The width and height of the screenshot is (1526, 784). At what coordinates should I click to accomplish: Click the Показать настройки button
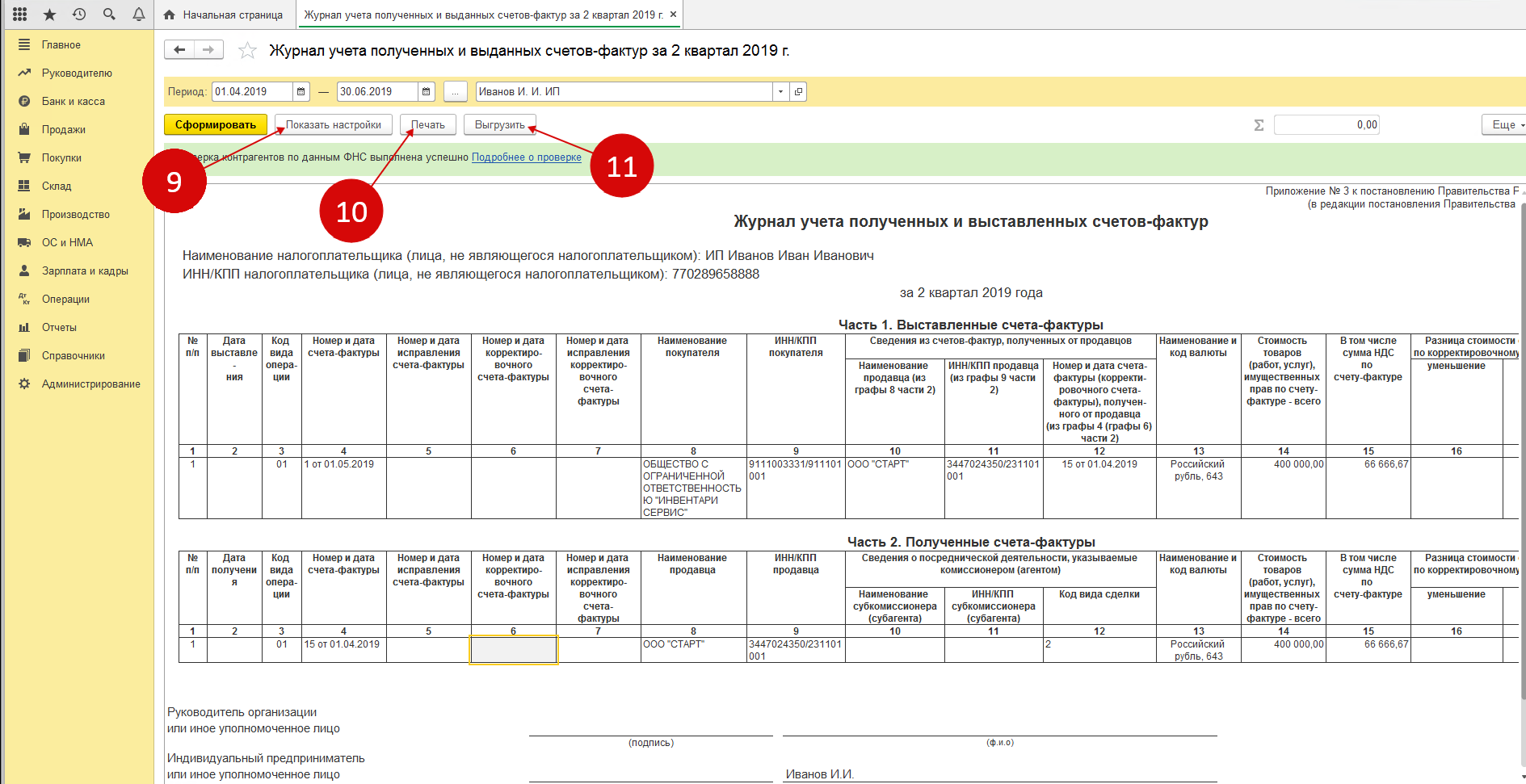coord(334,125)
